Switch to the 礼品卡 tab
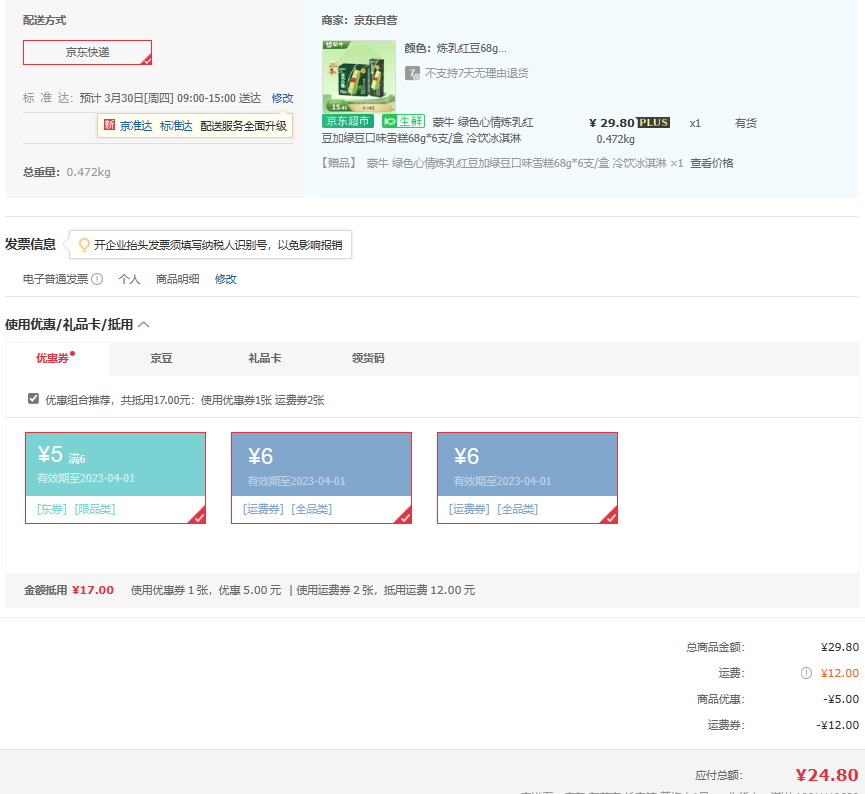Screen dimensions: 865x794 click(x=265, y=358)
